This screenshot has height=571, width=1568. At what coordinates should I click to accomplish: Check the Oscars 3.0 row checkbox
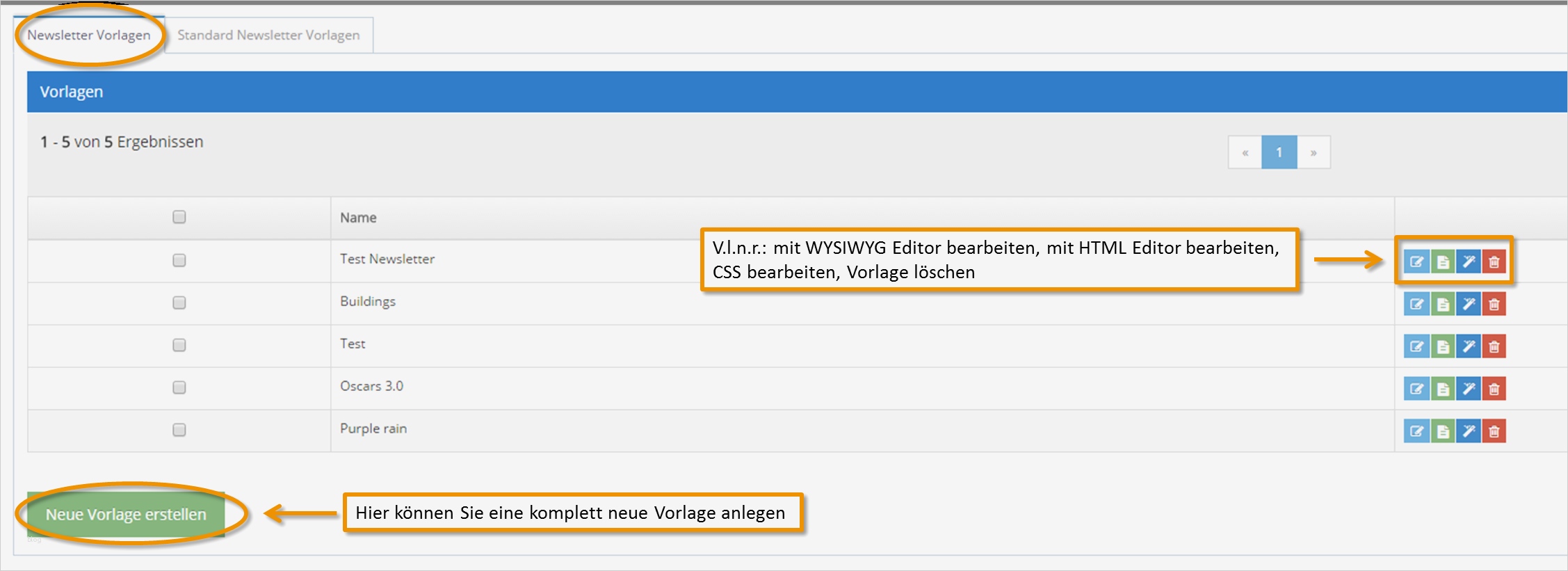(179, 388)
